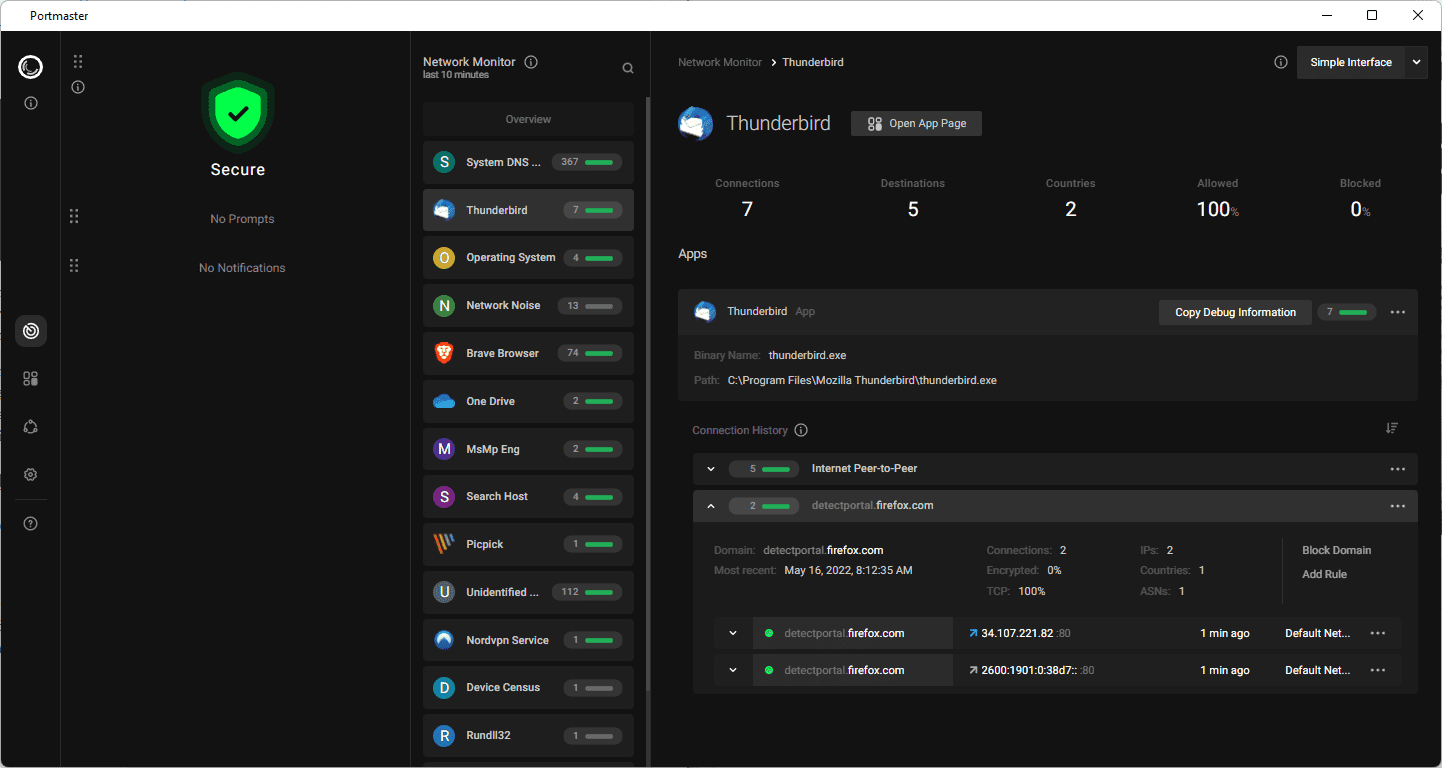
Task: Click the Portmaster logo icon in sidebar
Action: [x=30, y=67]
